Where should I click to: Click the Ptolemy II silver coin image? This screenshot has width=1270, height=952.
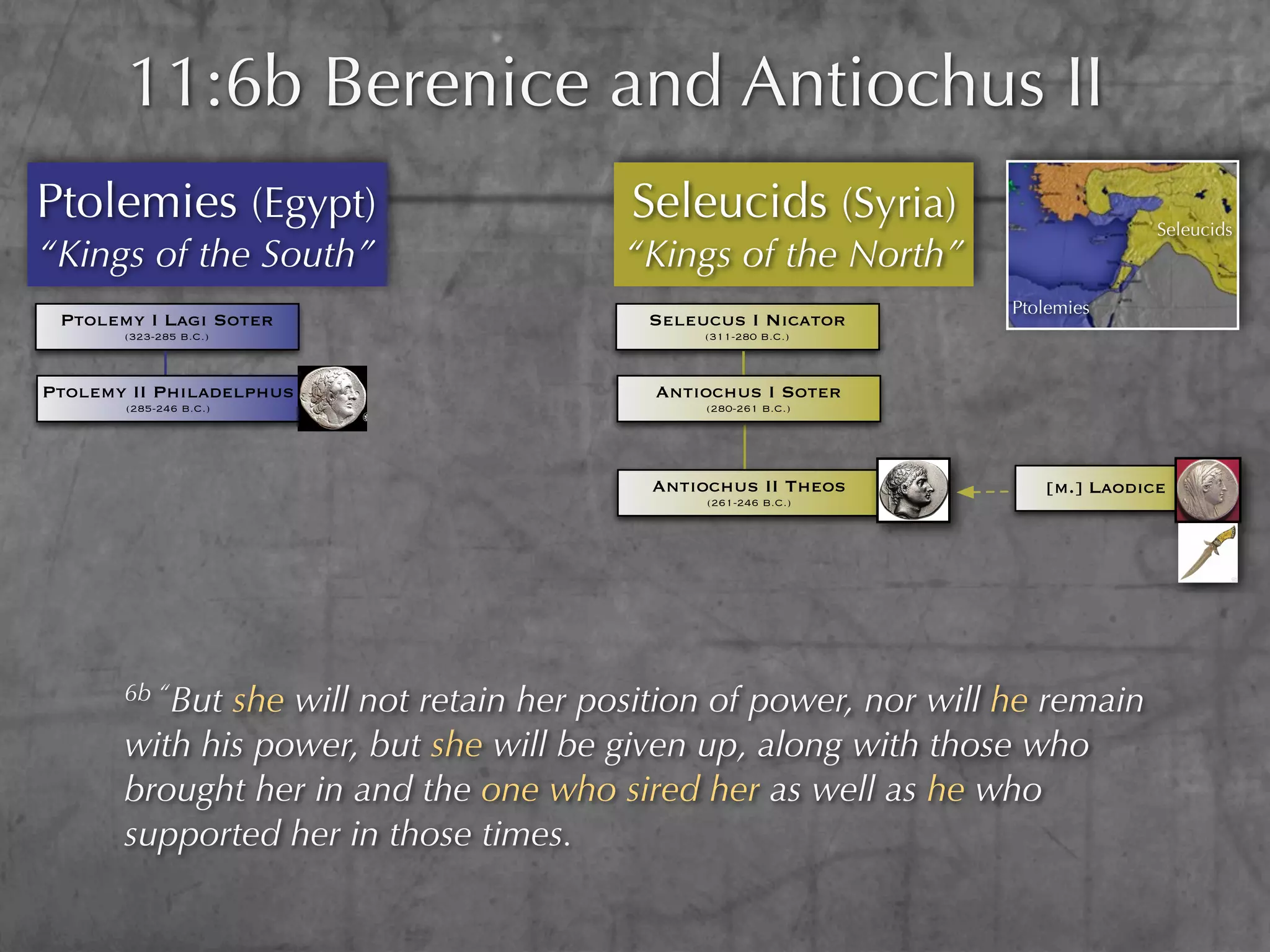[332, 399]
